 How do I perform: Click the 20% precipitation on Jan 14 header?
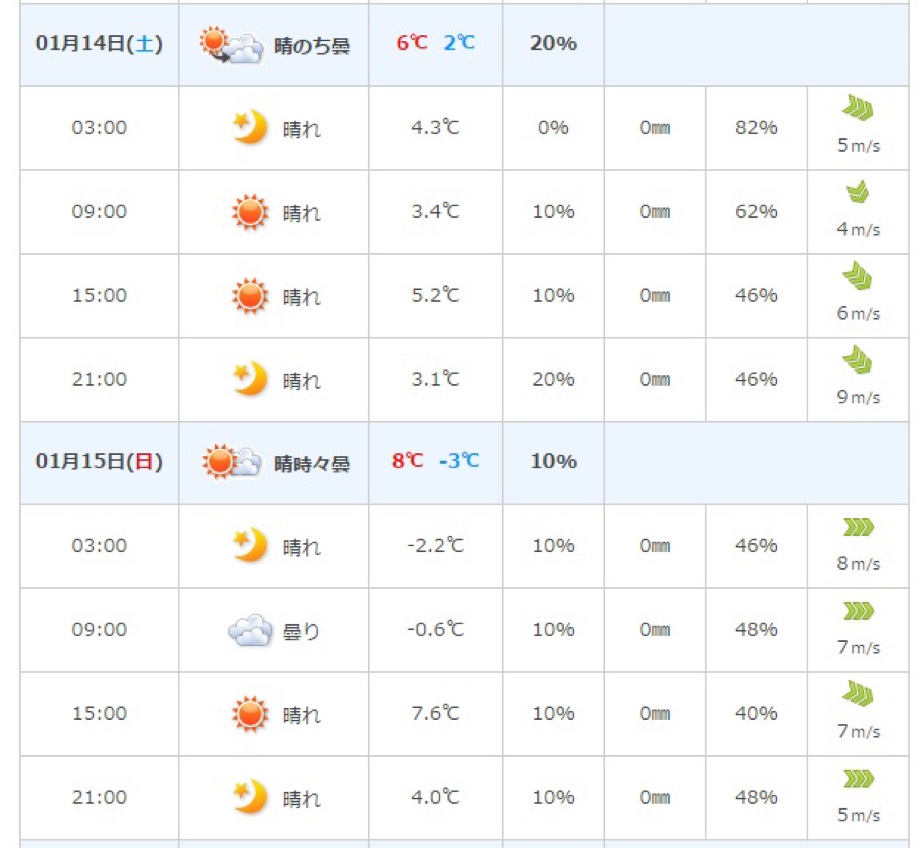click(x=553, y=43)
